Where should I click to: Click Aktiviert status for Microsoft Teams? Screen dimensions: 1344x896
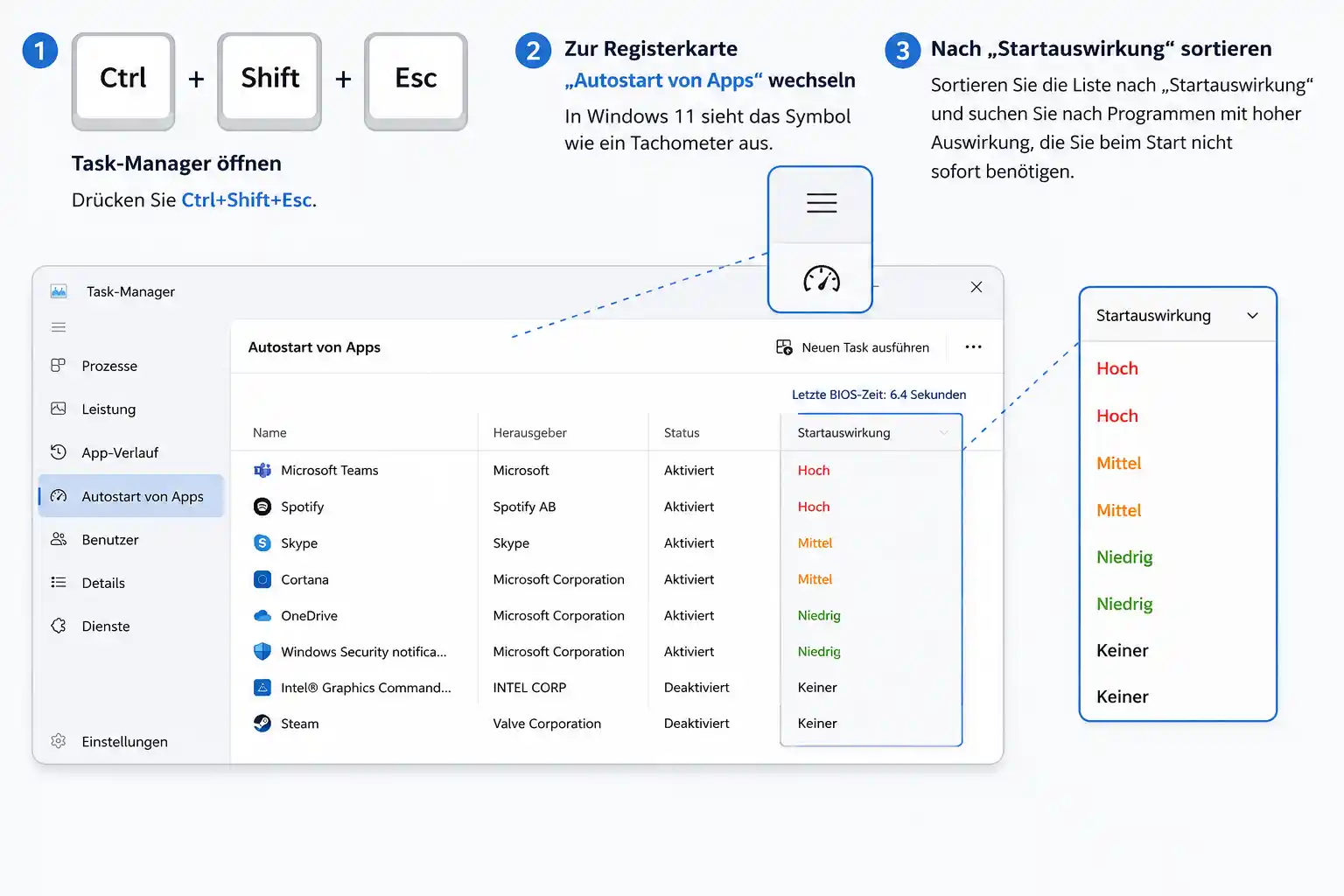coord(689,470)
